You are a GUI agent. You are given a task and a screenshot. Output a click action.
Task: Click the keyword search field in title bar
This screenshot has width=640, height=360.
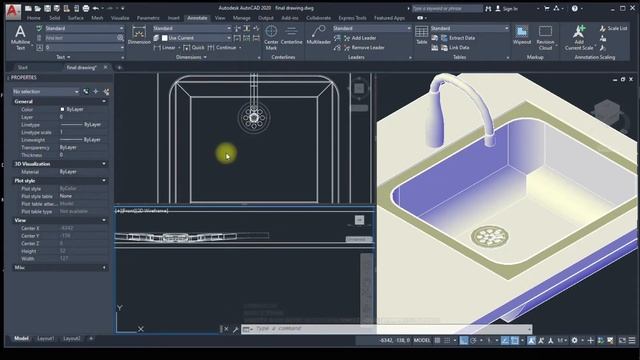pos(447,8)
